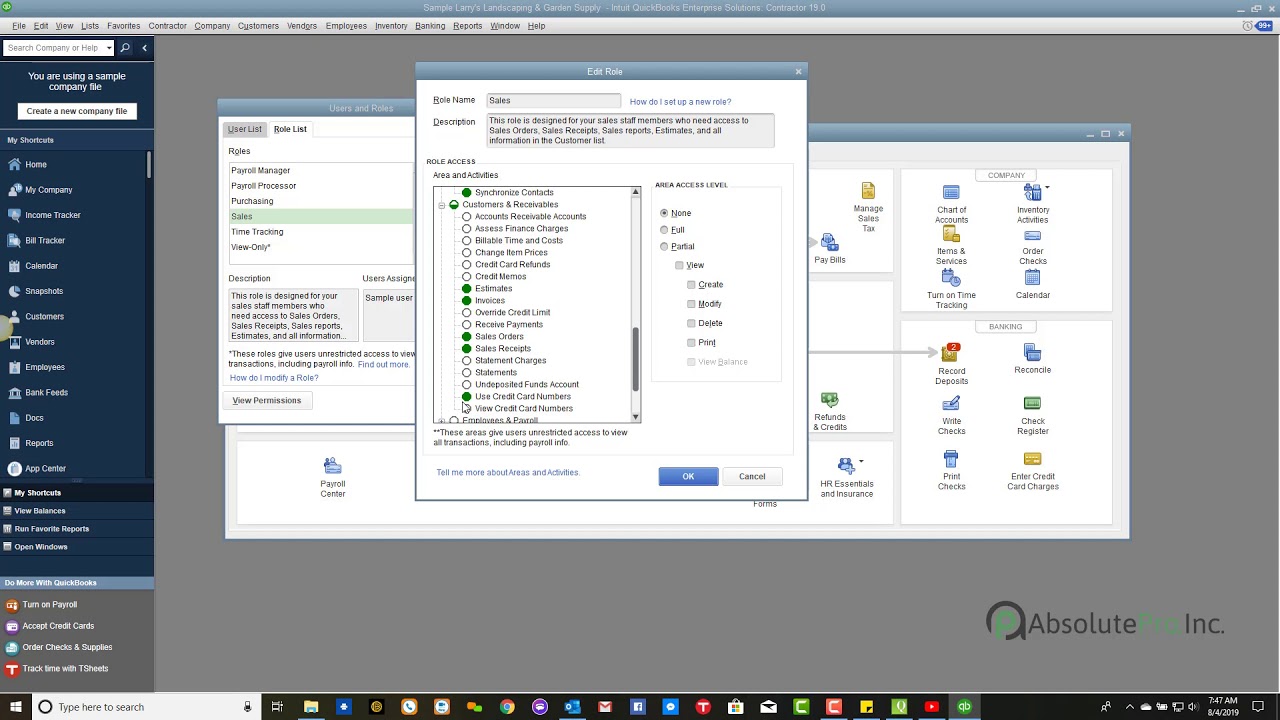The height and width of the screenshot is (720, 1280).
Task: Check the Delete access checkbox
Action: click(691, 323)
